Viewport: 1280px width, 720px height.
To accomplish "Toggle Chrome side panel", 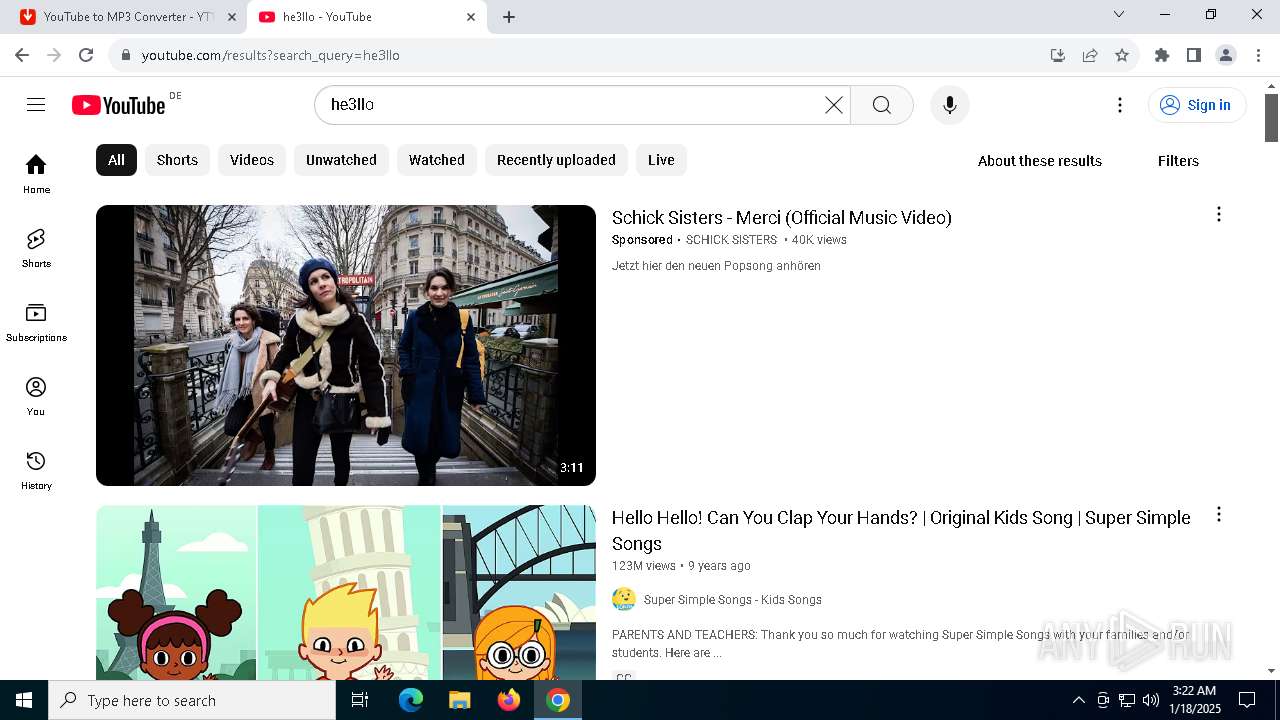I will [x=1194, y=55].
